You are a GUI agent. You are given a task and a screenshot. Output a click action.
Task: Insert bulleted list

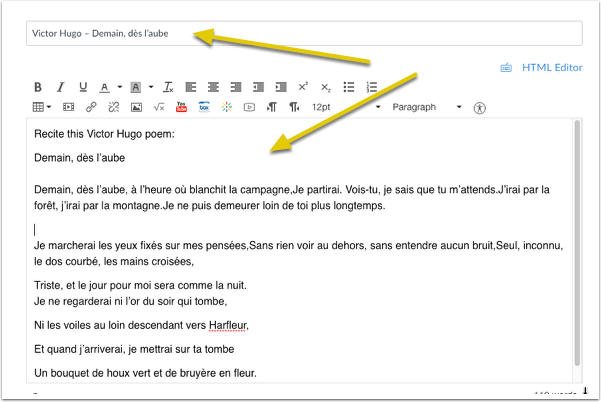[x=349, y=87]
